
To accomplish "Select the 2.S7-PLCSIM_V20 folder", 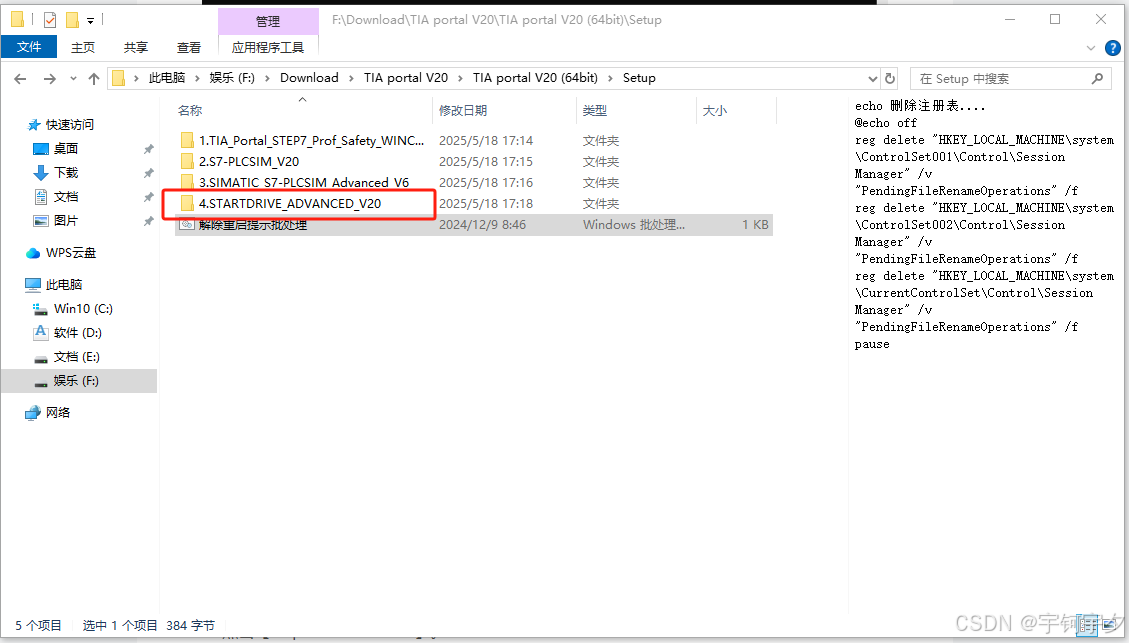I will 248,161.
